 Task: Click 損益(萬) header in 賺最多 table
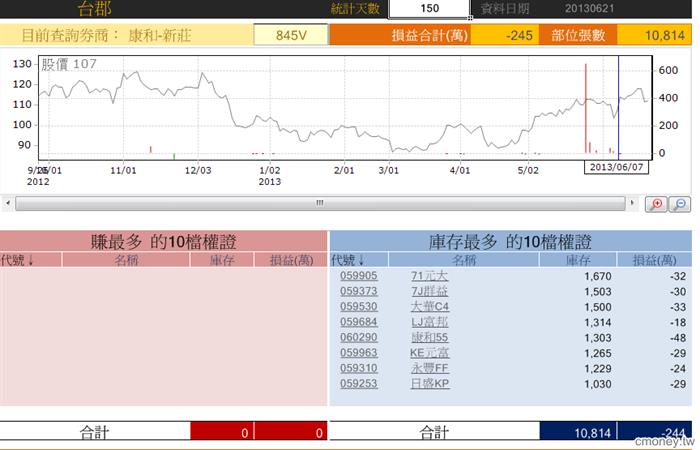(292, 260)
